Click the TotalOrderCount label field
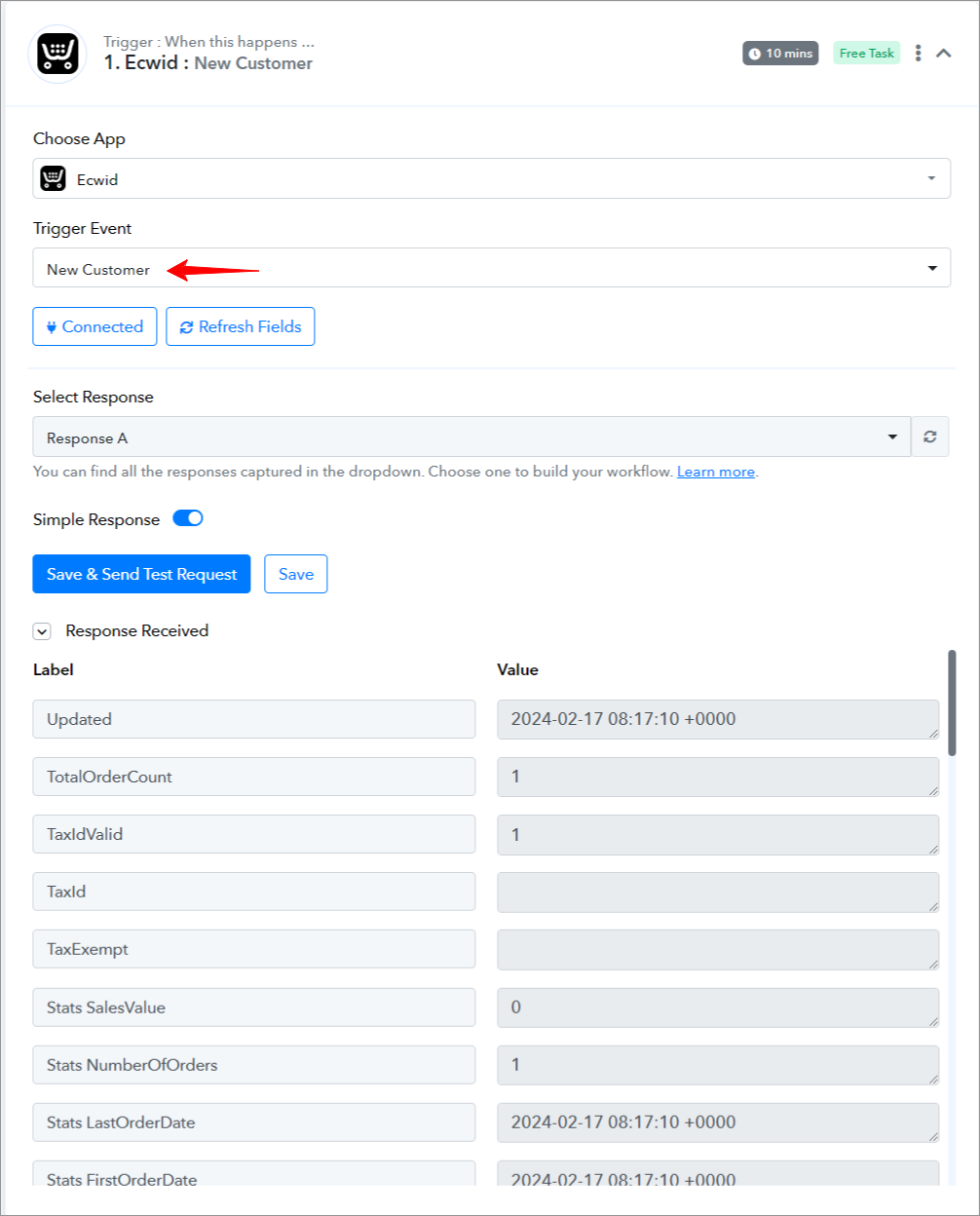The image size is (980, 1216). click(x=254, y=777)
